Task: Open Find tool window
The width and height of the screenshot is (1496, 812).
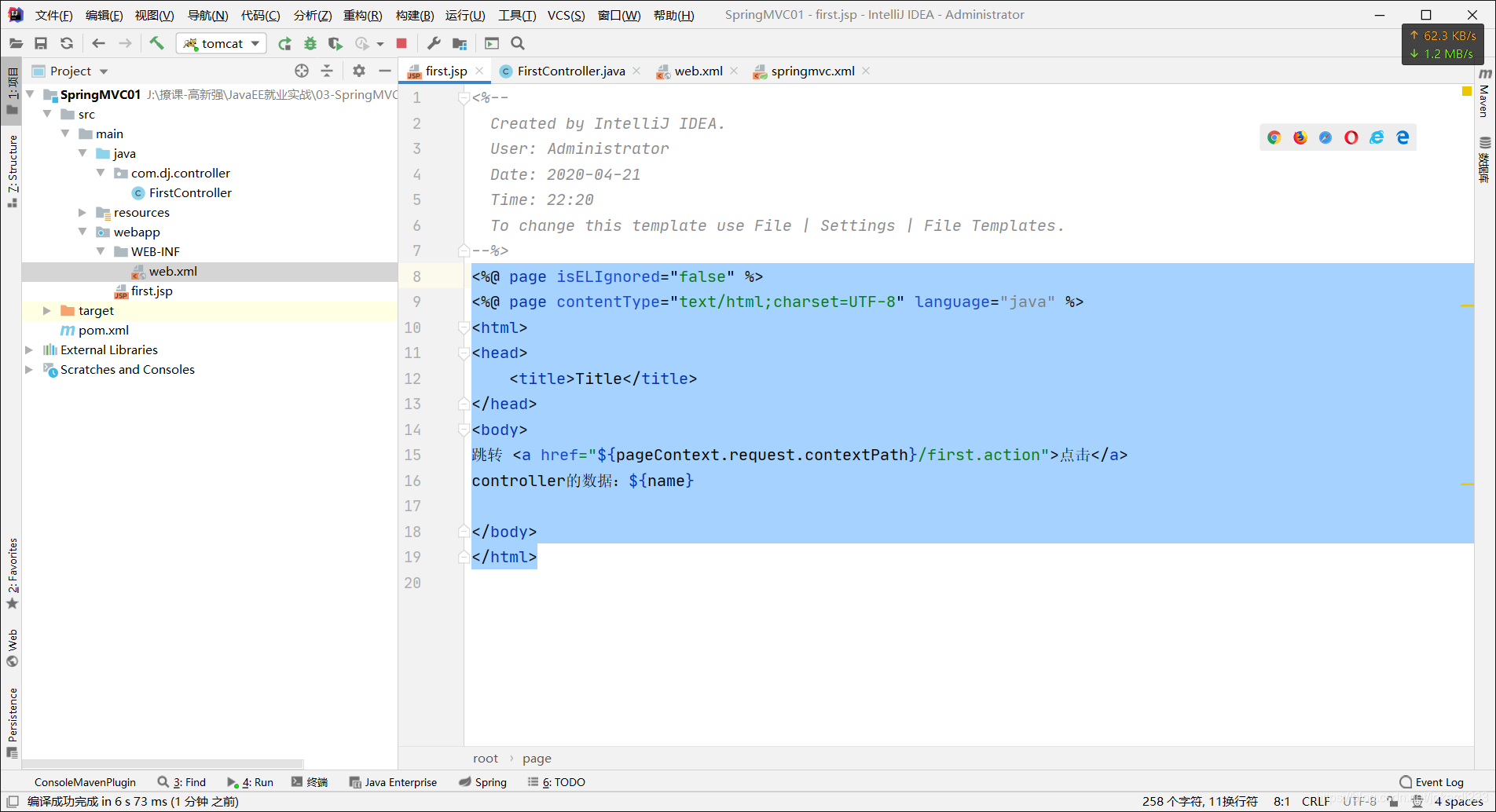Action: (x=181, y=782)
